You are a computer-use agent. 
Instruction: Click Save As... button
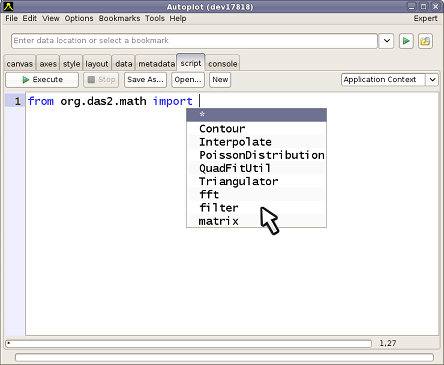tap(145, 80)
